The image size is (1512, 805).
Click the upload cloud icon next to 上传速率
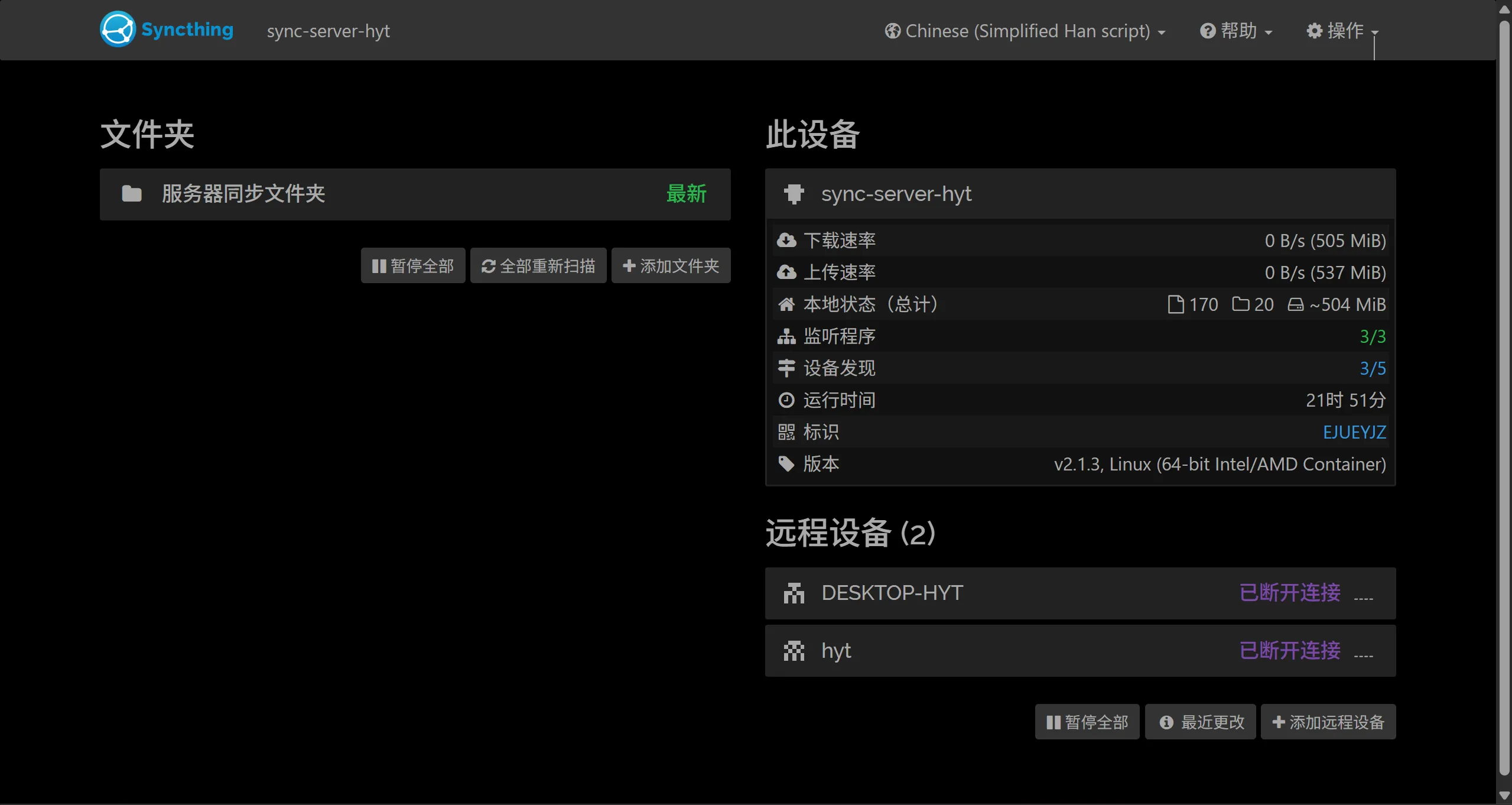786,272
